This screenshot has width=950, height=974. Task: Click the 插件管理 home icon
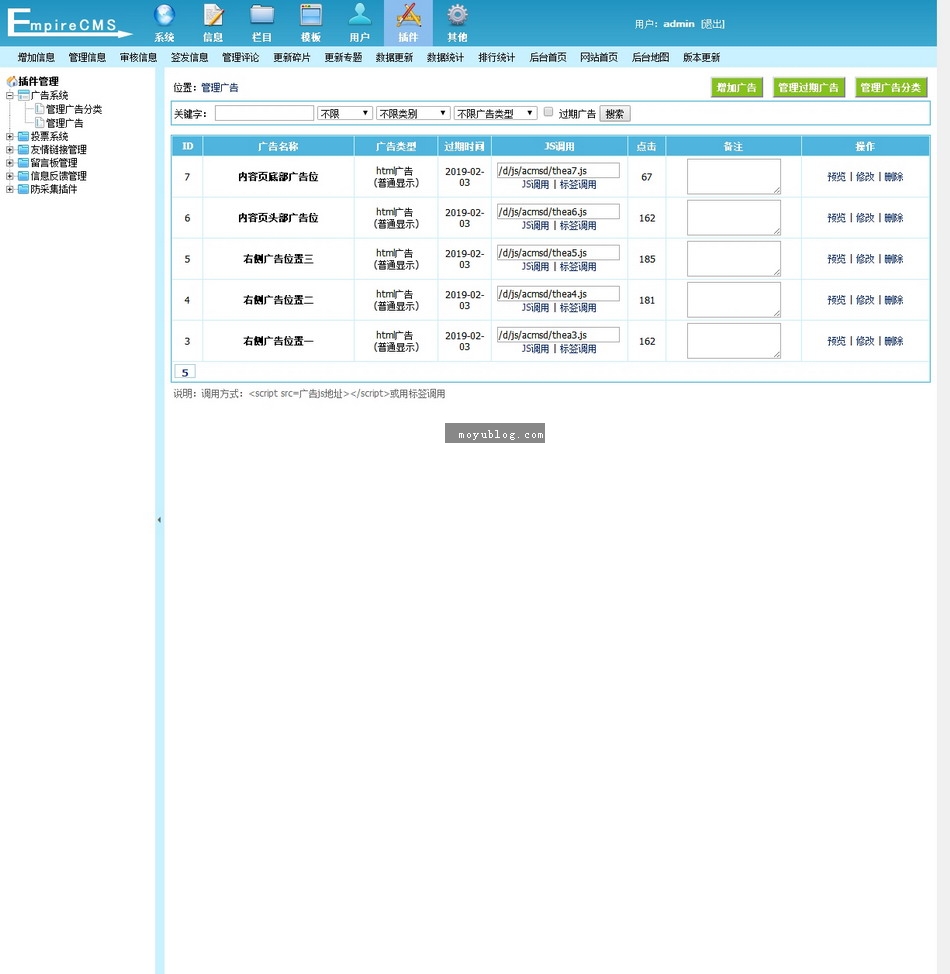12,81
